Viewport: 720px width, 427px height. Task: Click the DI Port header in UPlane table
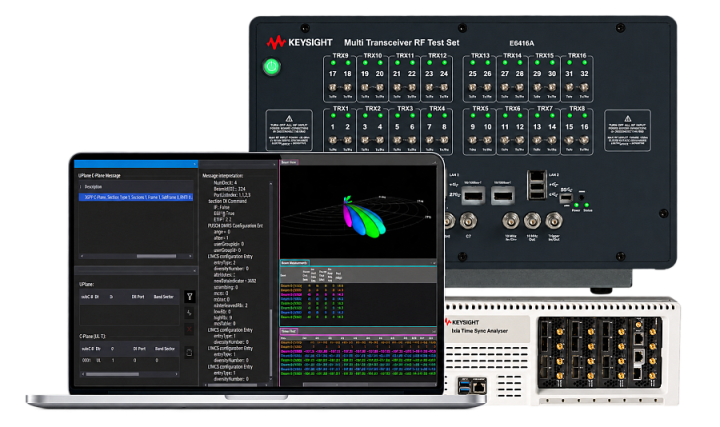pyautogui.click(x=138, y=297)
